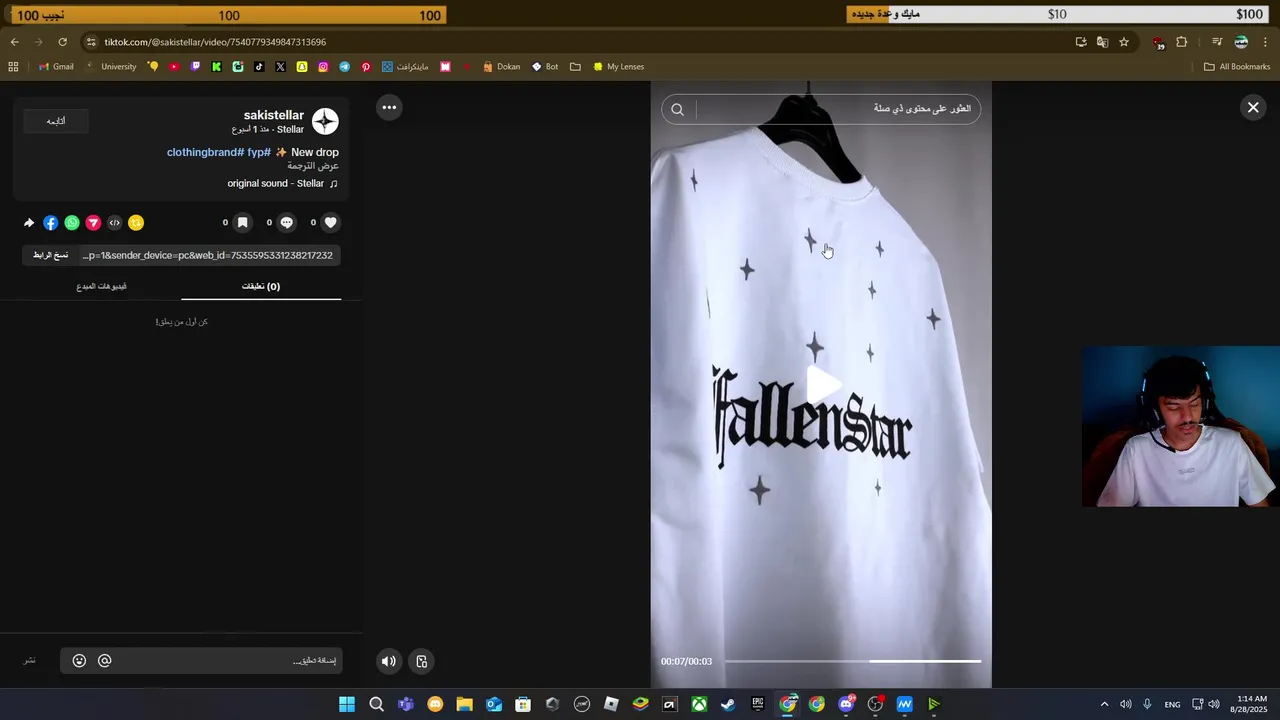Open the Bot bookmark
The width and height of the screenshot is (1280, 720).
tap(545, 67)
